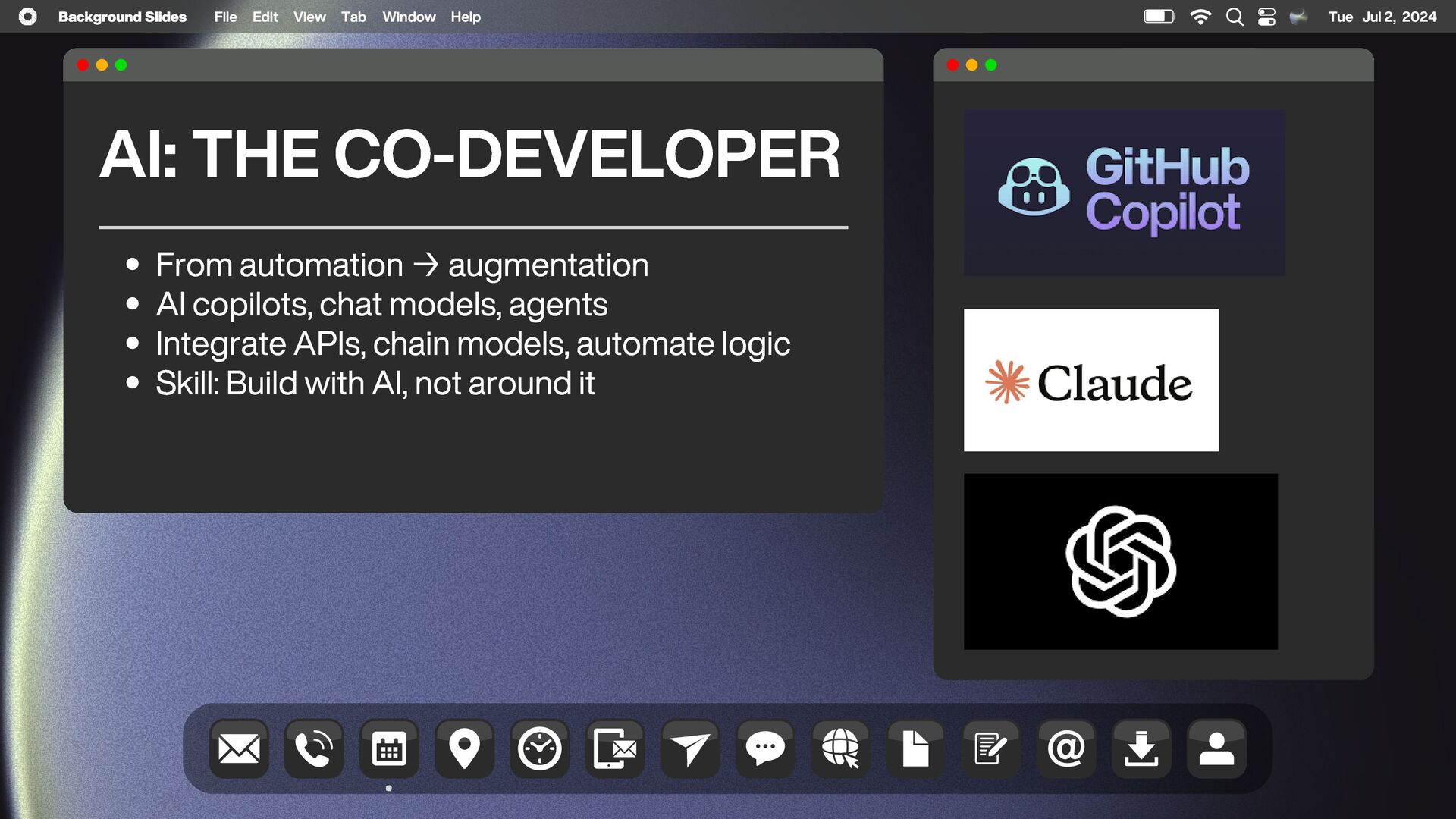Open the Window menu
The height and width of the screenshot is (819, 1456).
point(409,17)
